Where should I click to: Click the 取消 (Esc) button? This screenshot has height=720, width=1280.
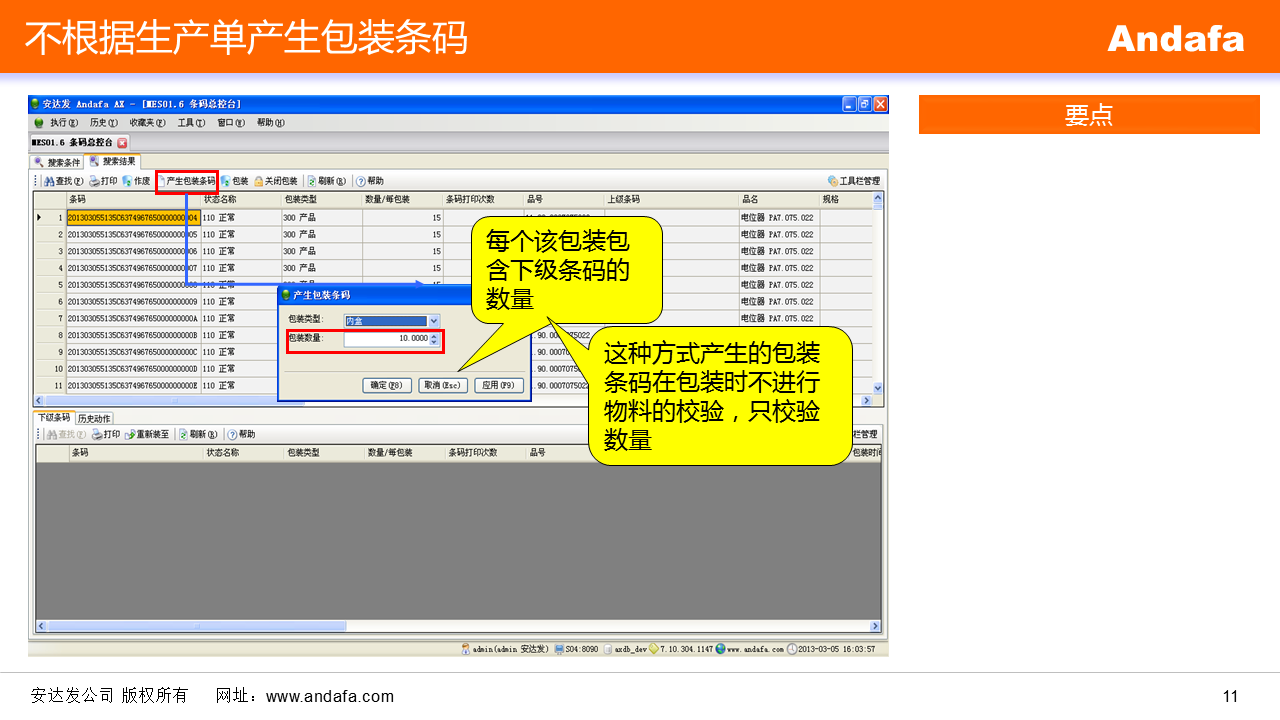point(442,385)
